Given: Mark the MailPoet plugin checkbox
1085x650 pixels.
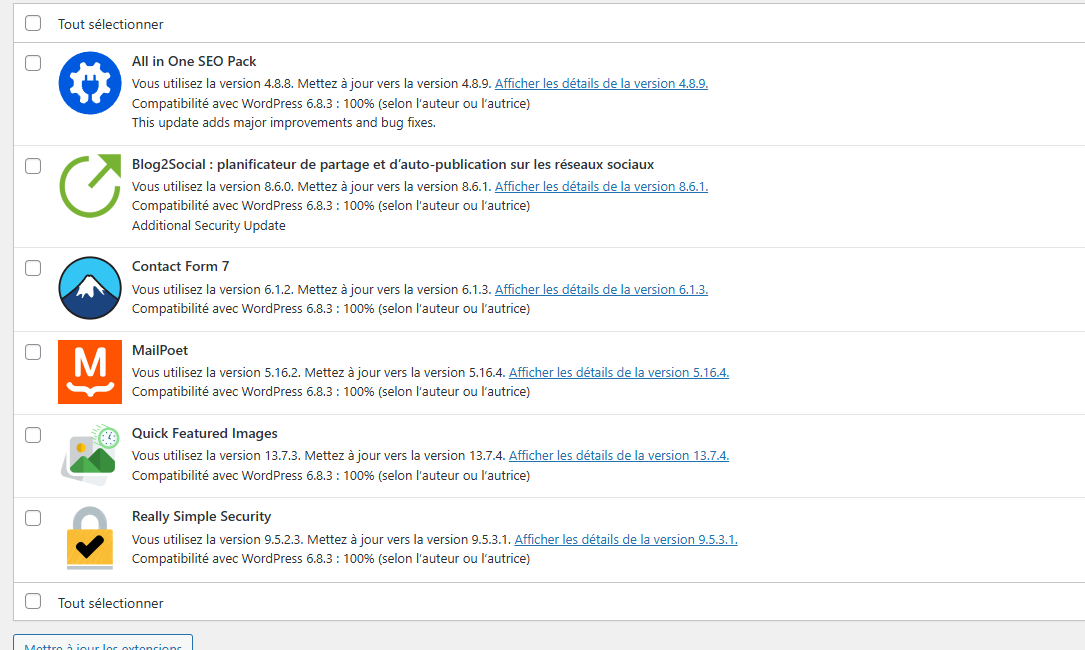Looking at the screenshot, I should click(33, 352).
